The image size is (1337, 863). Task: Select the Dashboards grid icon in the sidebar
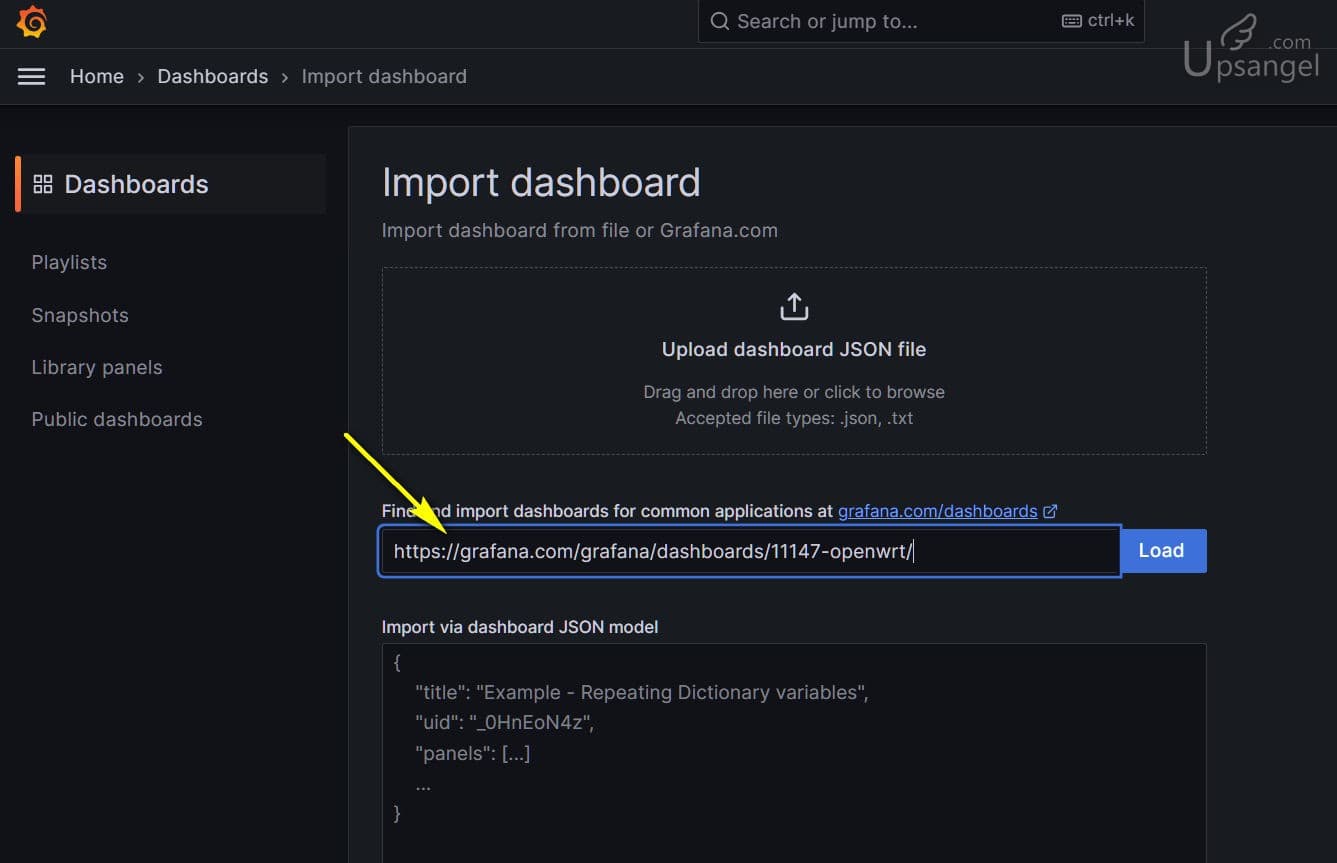point(42,183)
